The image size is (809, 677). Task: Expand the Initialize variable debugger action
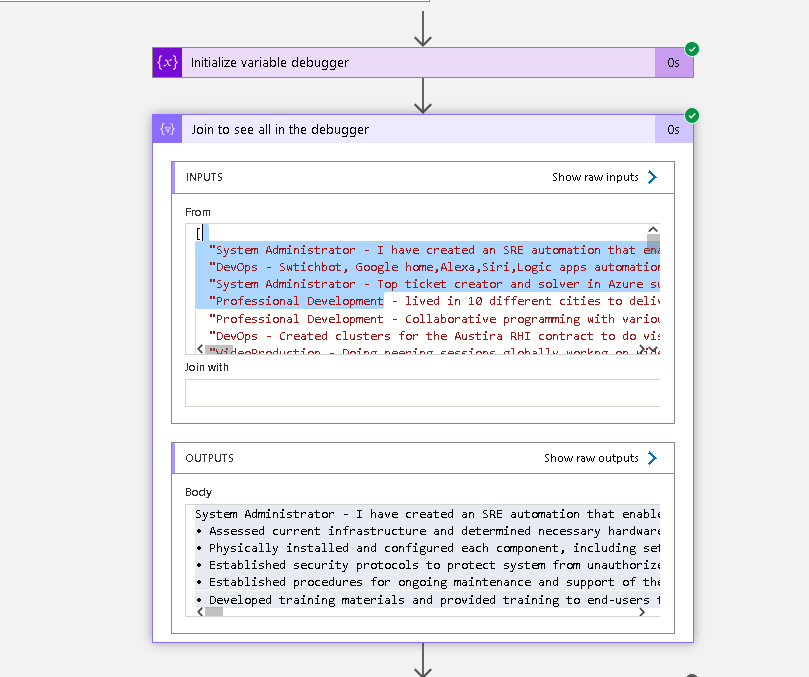click(x=418, y=62)
